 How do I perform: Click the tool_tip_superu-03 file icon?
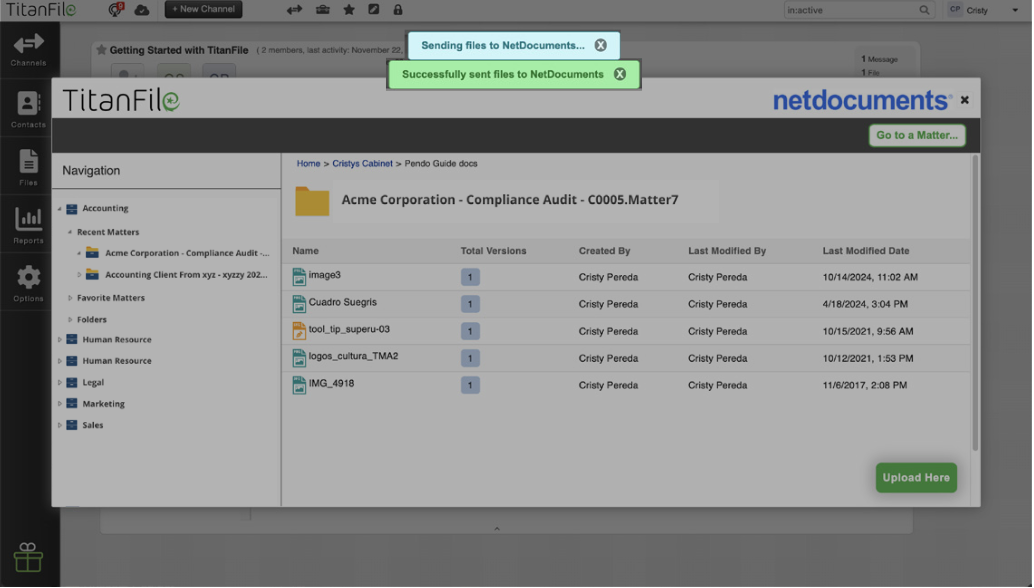click(x=299, y=331)
